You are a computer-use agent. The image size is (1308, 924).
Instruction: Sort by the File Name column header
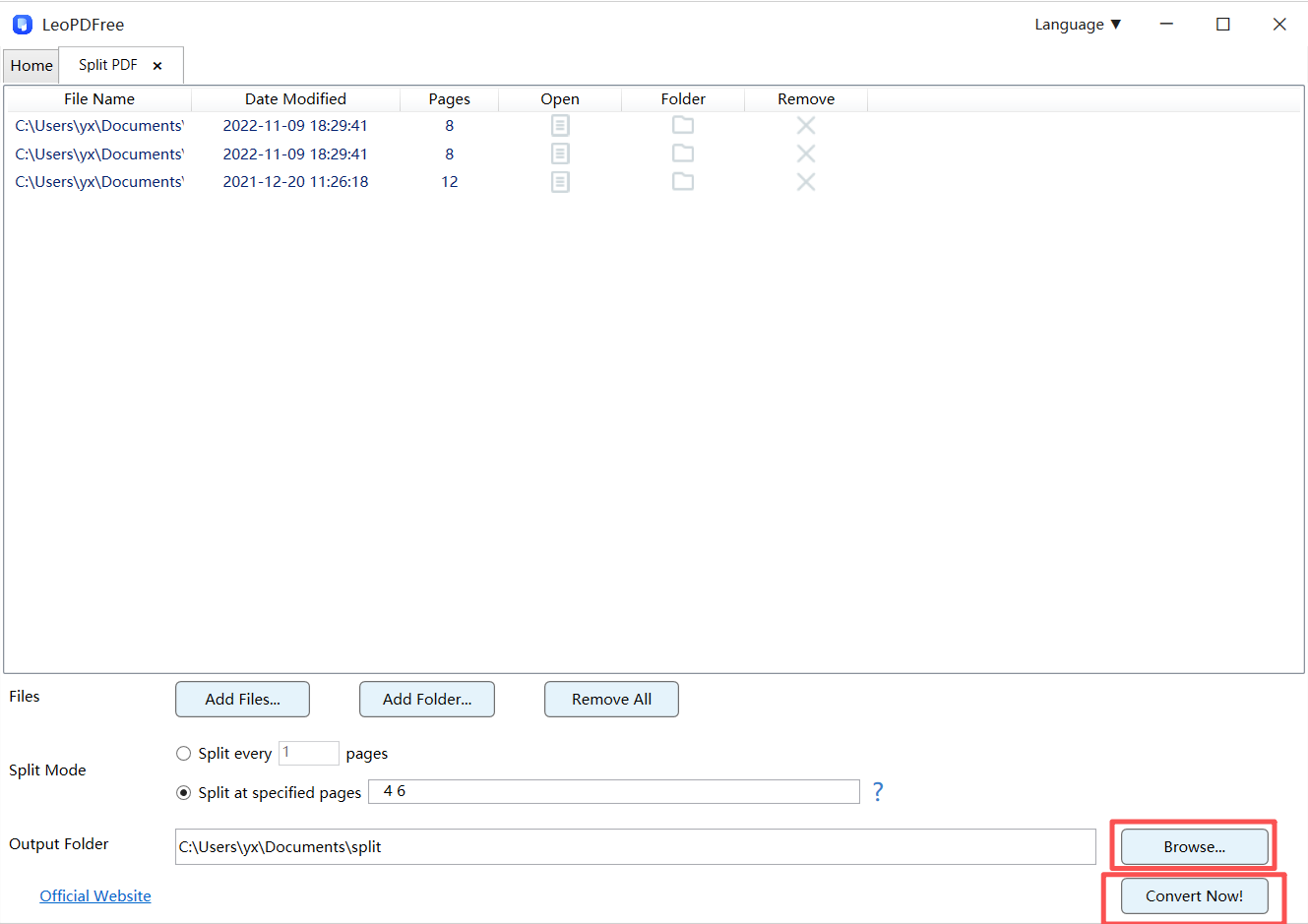coord(99,99)
